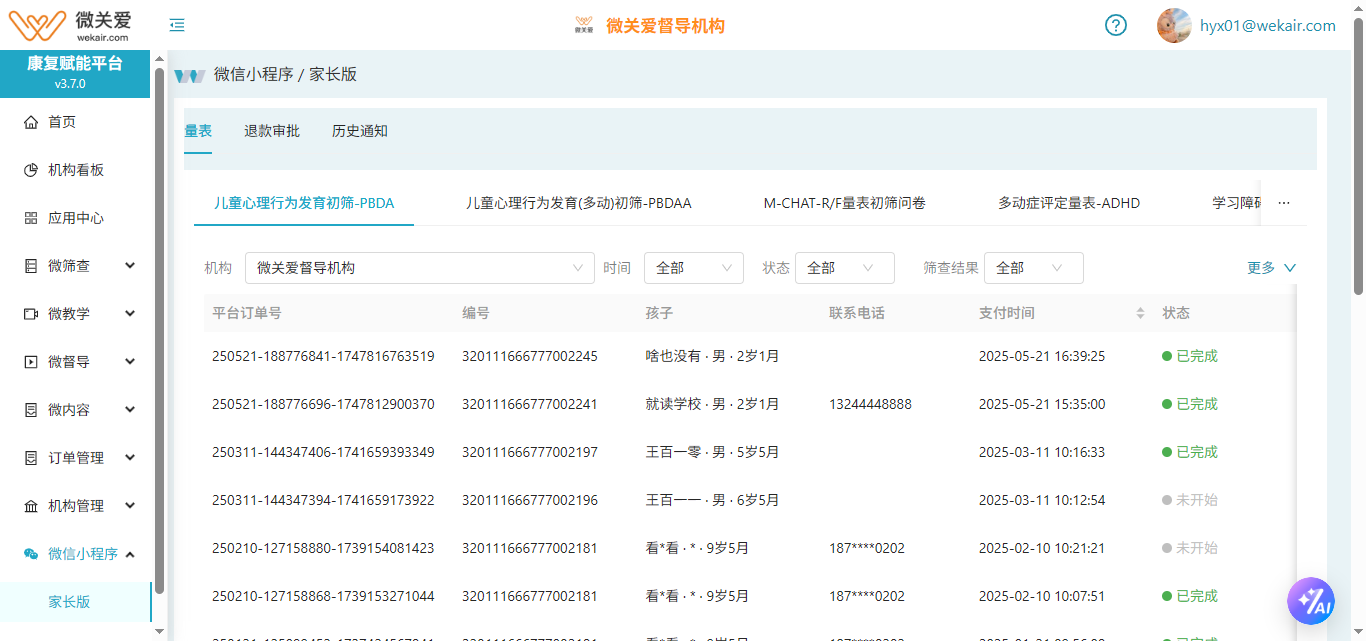Open 机构看板 pie chart icon
This screenshot has height=641, width=1366.
31,170
